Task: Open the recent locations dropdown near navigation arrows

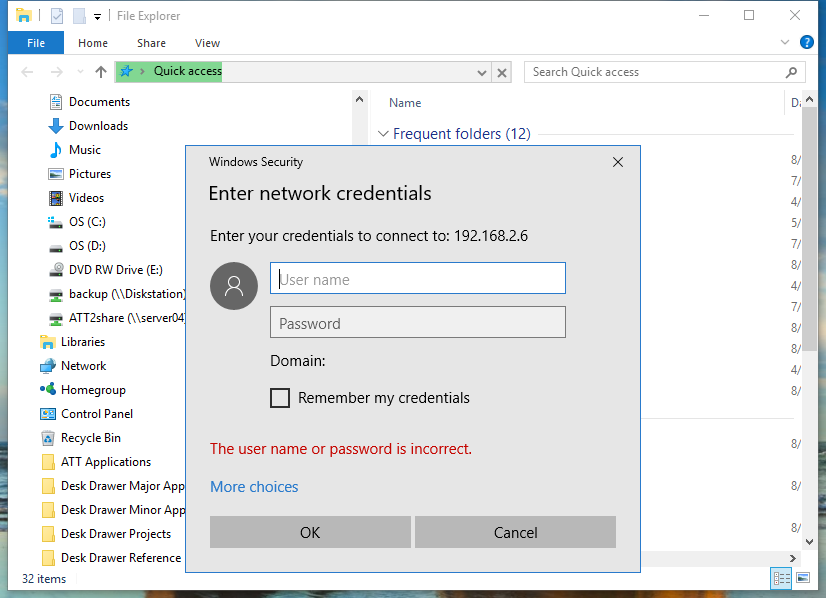Action: click(x=80, y=71)
